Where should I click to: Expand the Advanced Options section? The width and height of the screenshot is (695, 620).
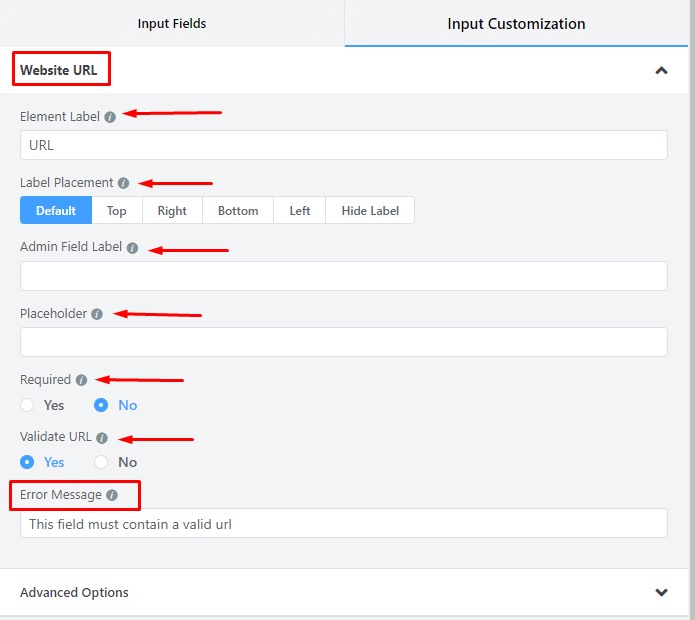click(x=660, y=592)
